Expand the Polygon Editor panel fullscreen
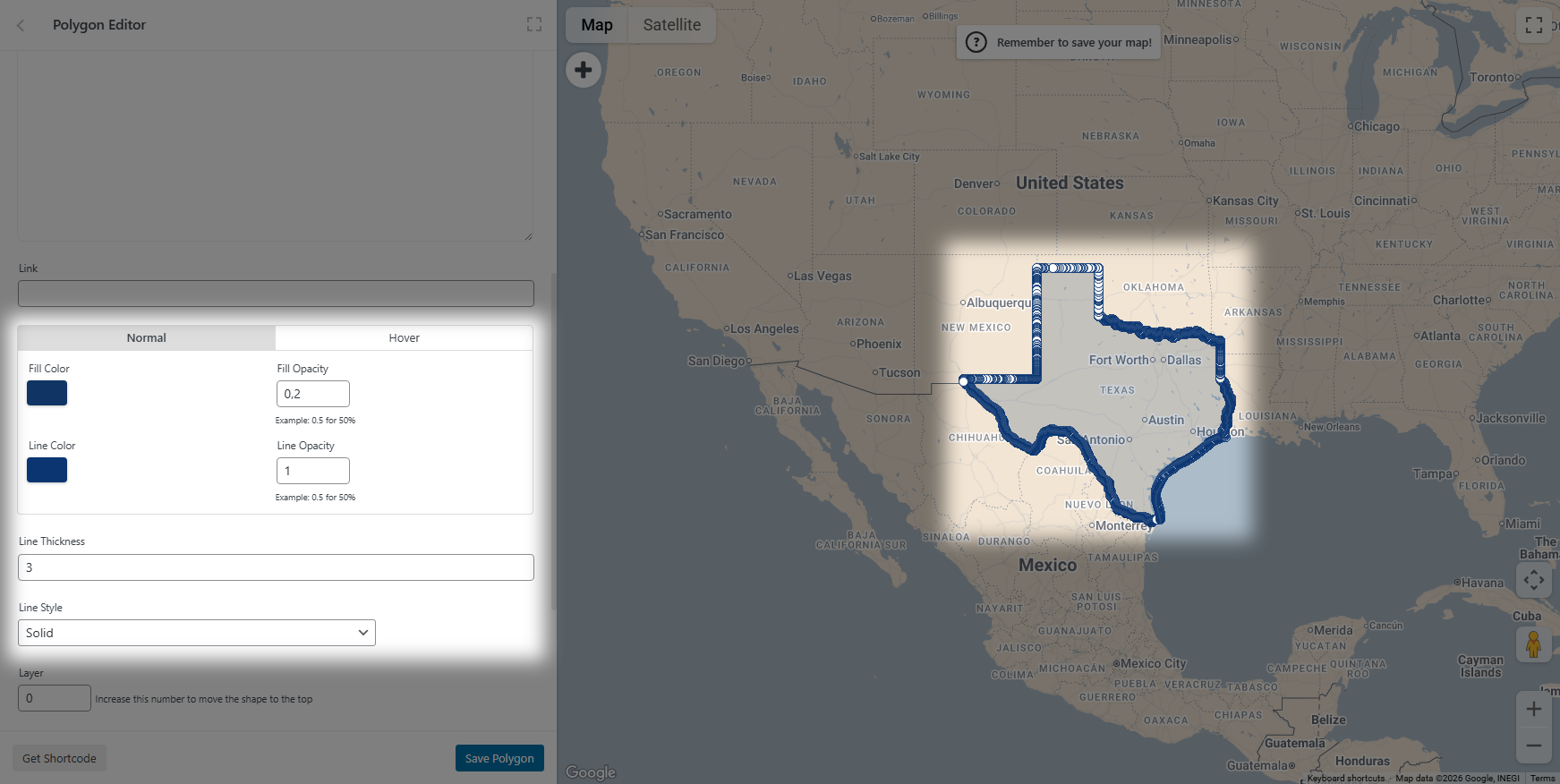This screenshot has height=784, width=1560. (x=534, y=25)
